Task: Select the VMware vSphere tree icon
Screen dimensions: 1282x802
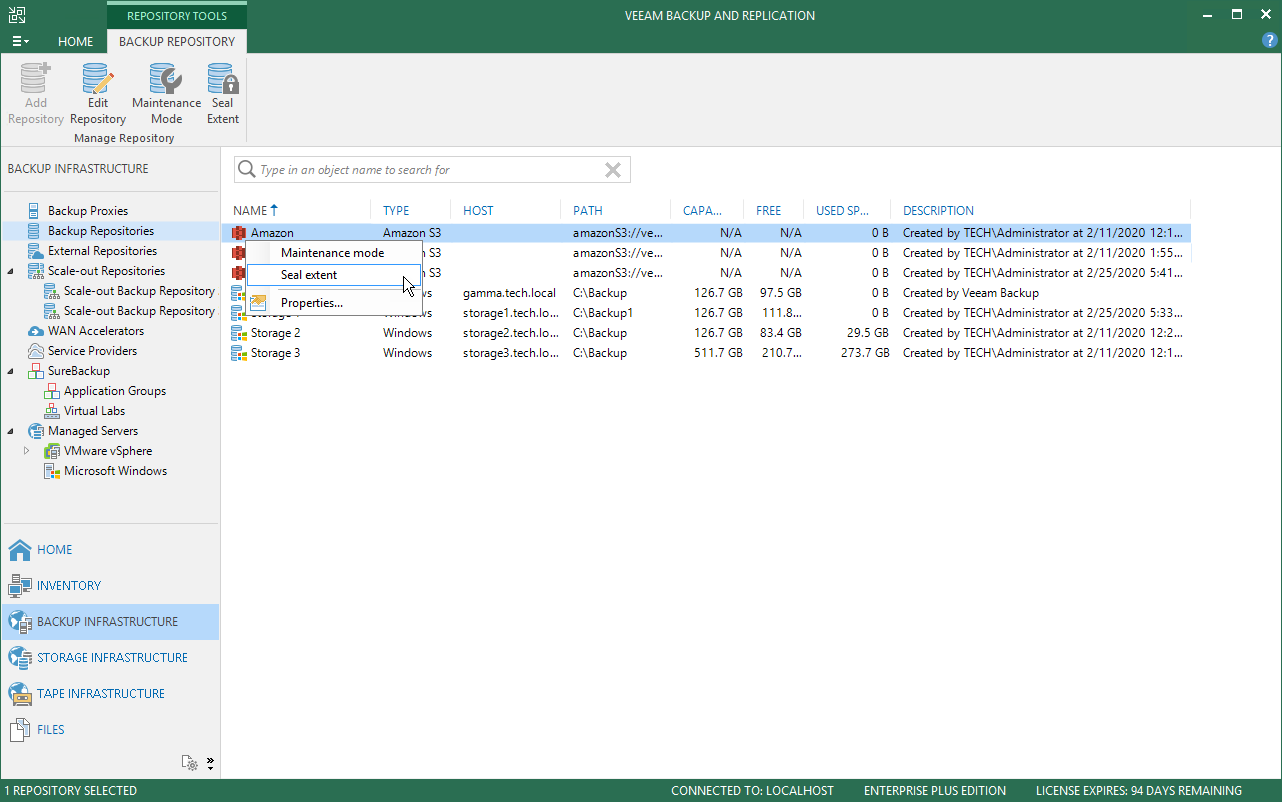Action: click(52, 451)
